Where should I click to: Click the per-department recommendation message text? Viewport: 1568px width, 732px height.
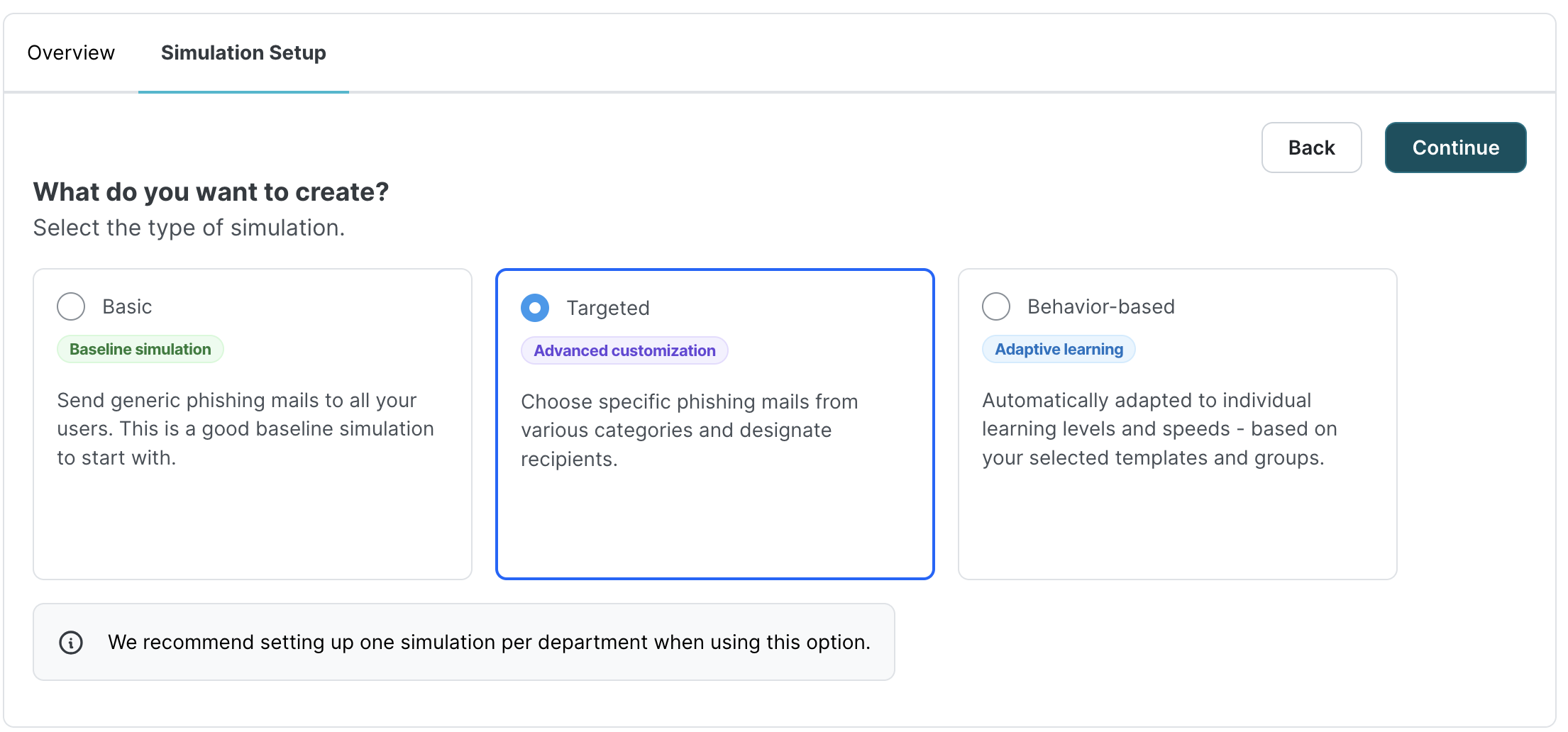point(489,643)
